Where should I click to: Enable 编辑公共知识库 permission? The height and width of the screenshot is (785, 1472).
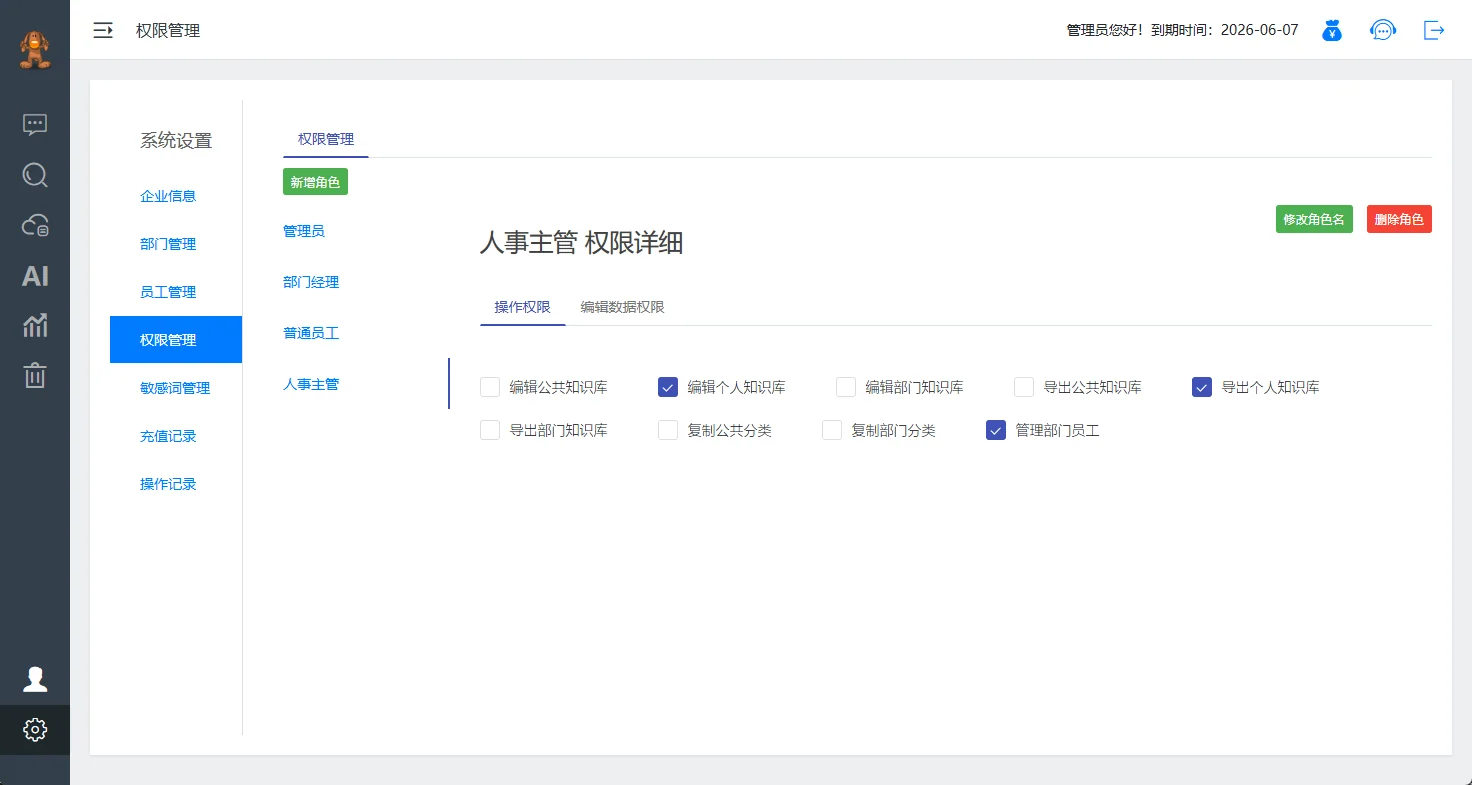(490, 387)
